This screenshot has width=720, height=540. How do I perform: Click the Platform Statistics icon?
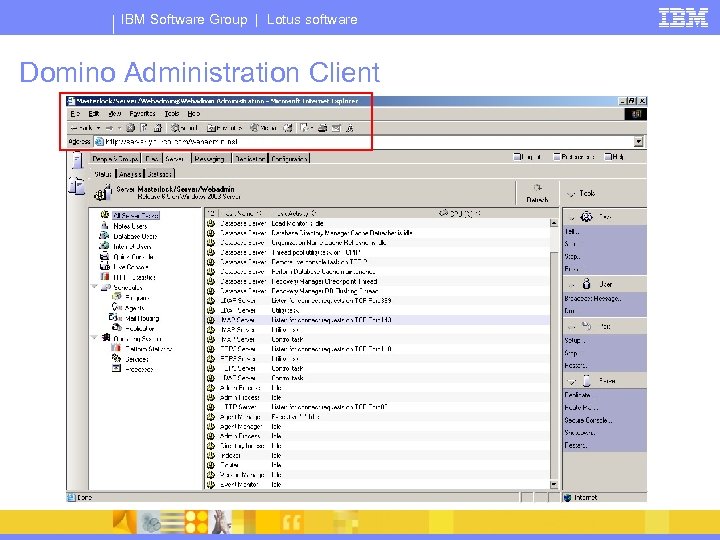pos(116,348)
